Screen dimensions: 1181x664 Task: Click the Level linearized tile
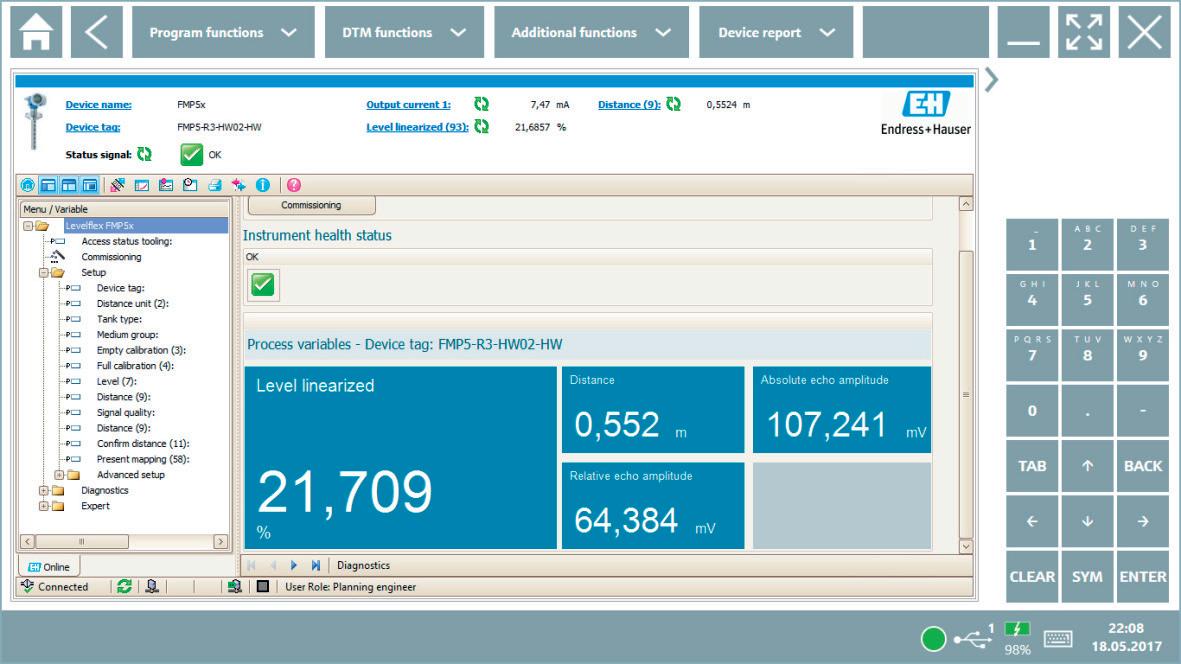pos(401,458)
